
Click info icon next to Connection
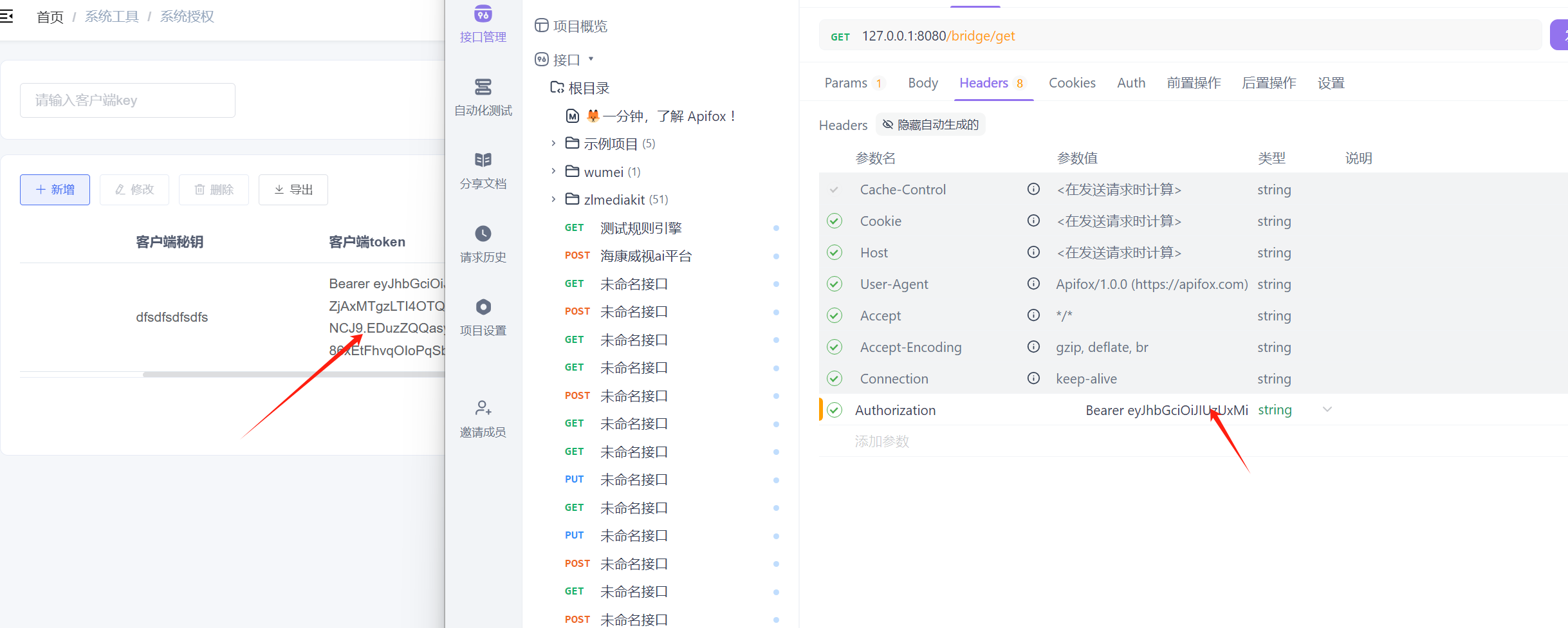click(x=1033, y=378)
